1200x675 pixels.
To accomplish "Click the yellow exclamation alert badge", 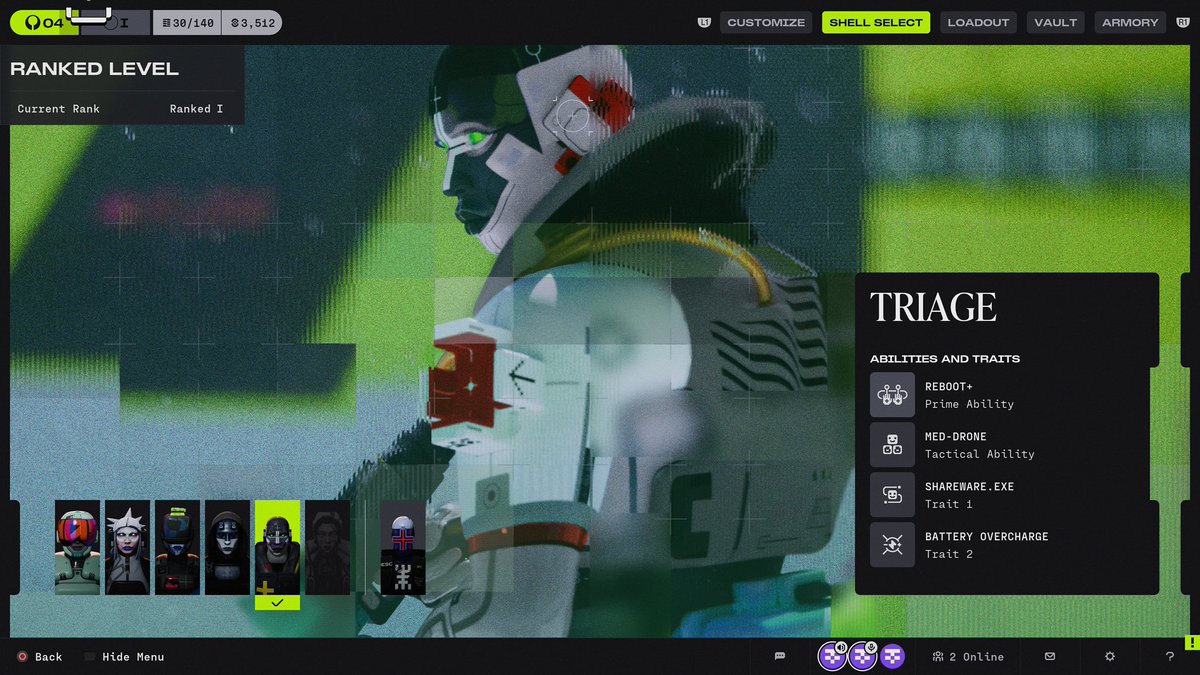I will pos(1192,642).
